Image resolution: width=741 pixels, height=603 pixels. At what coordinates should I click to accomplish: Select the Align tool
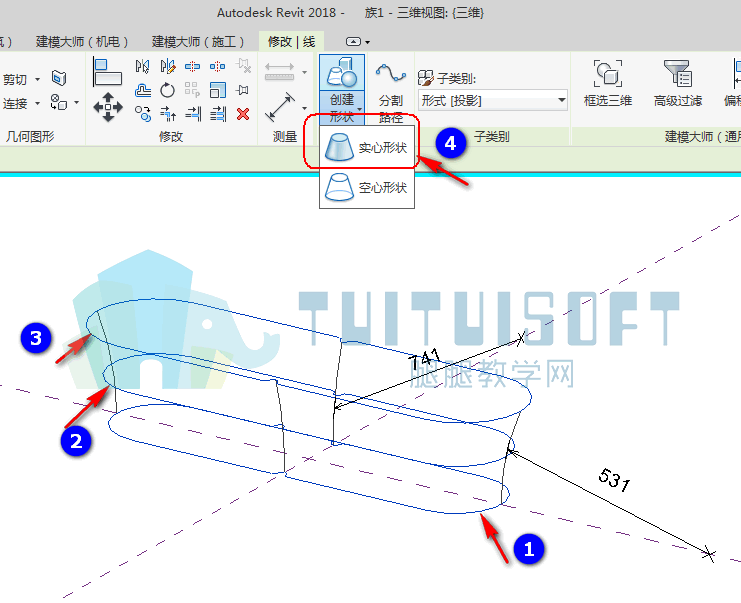pos(107,71)
